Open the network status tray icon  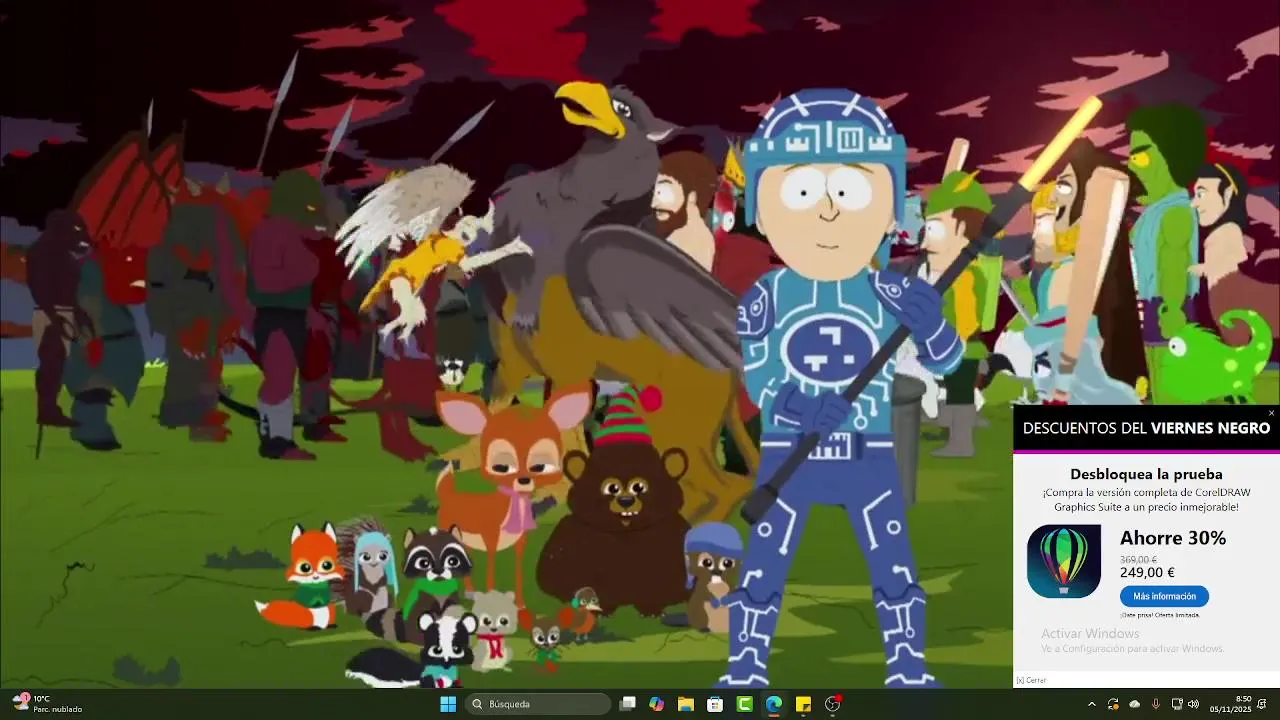(x=1177, y=704)
